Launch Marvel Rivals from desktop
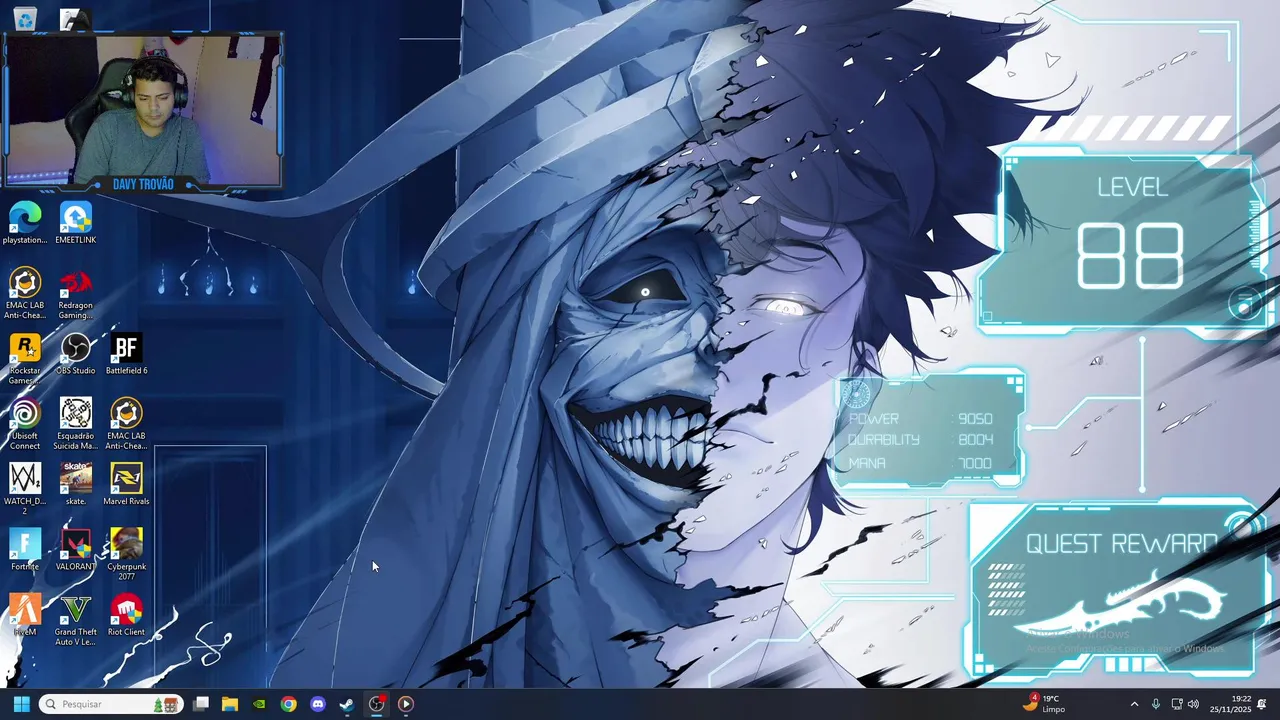The height and width of the screenshot is (720, 1280). pyautogui.click(x=126, y=484)
